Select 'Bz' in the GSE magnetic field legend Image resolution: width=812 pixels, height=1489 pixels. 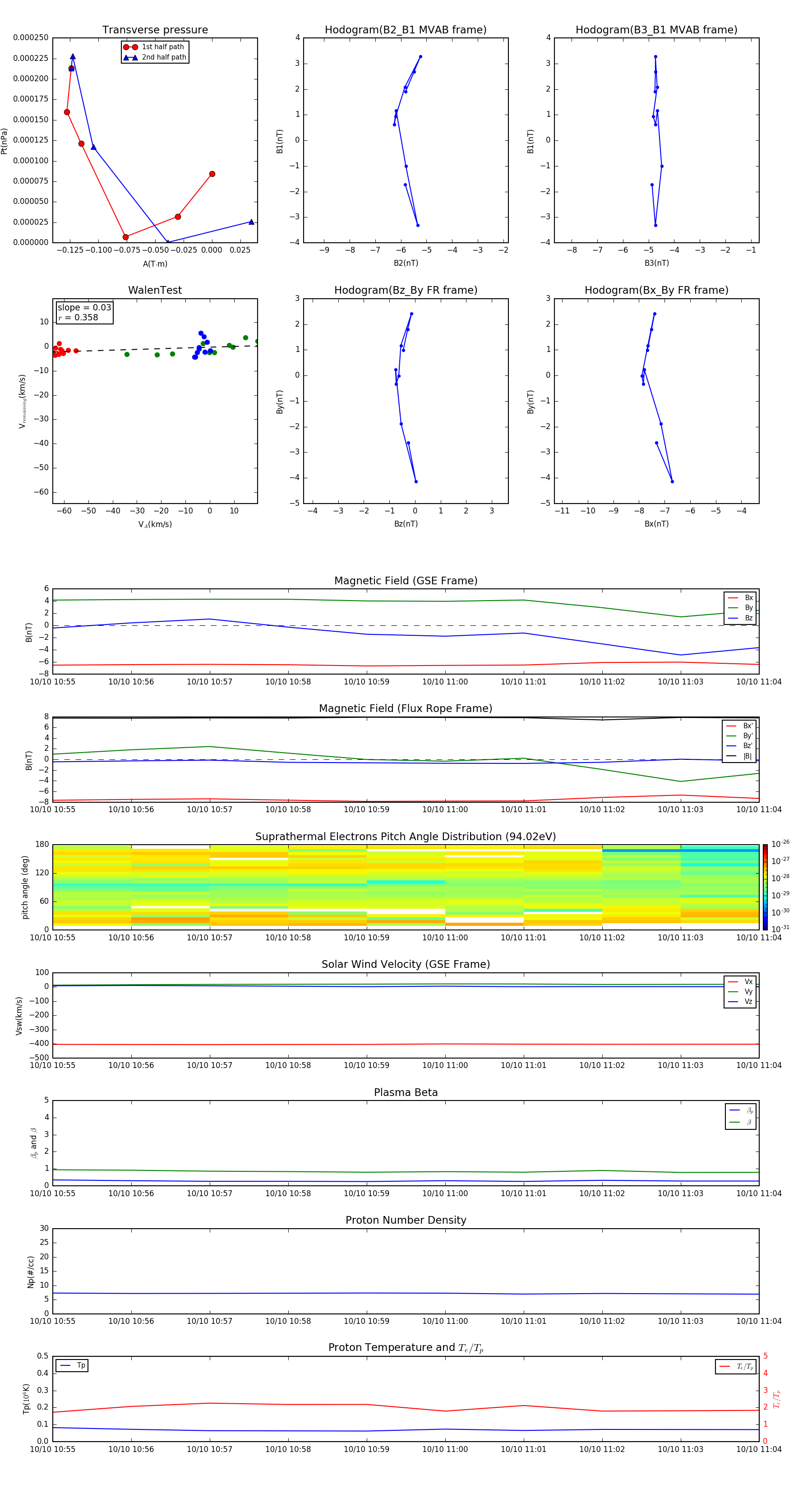pos(740,619)
